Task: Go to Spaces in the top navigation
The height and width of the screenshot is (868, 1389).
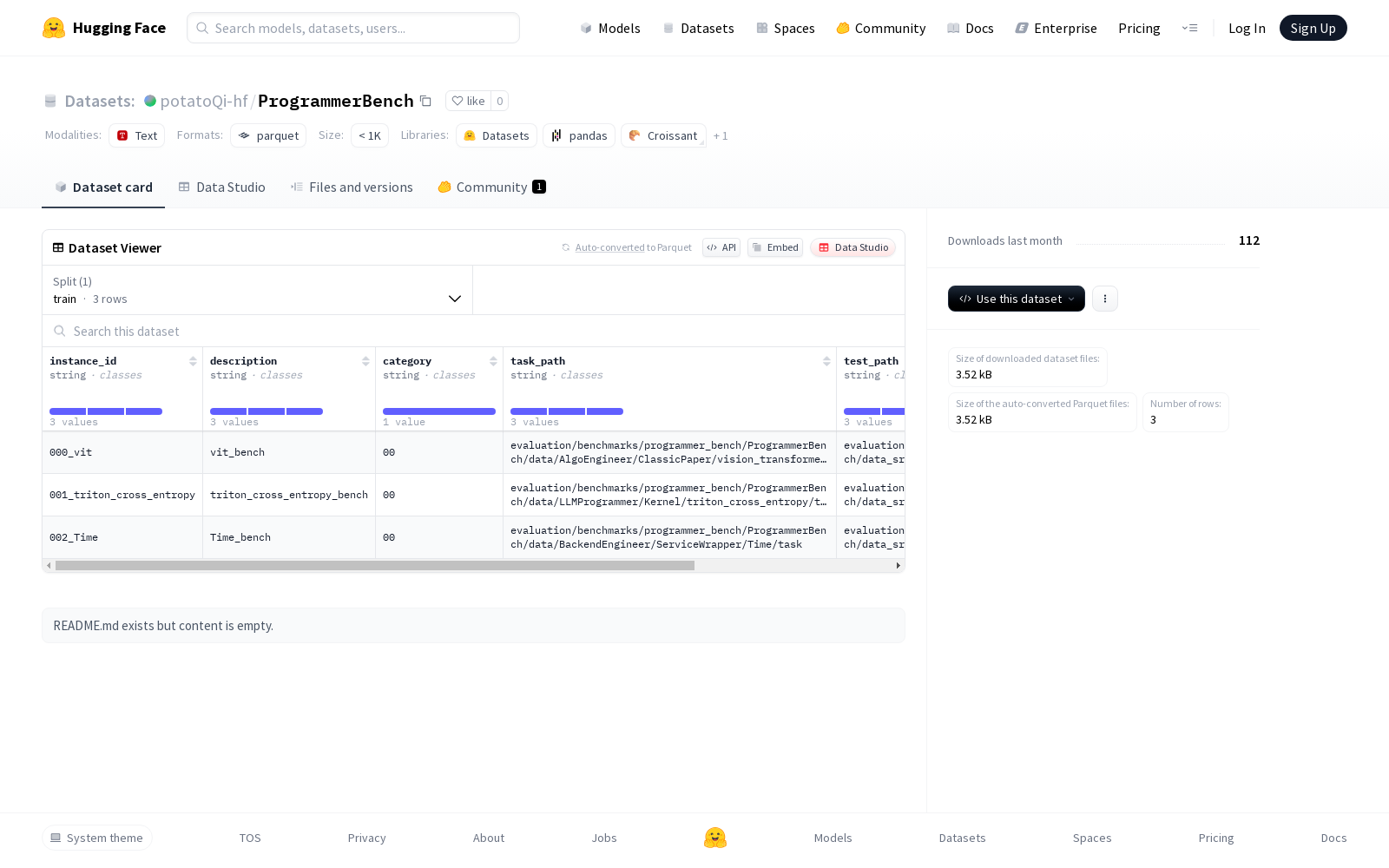Action: 785,28
